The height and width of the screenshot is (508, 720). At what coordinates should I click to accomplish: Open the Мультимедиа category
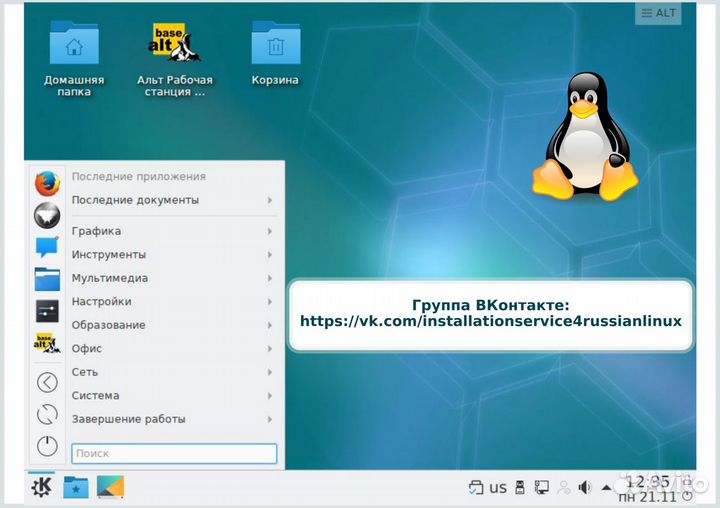point(174,278)
